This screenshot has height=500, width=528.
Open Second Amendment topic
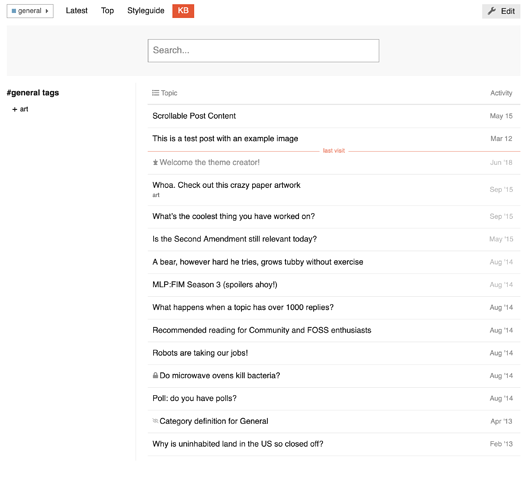coord(235,239)
